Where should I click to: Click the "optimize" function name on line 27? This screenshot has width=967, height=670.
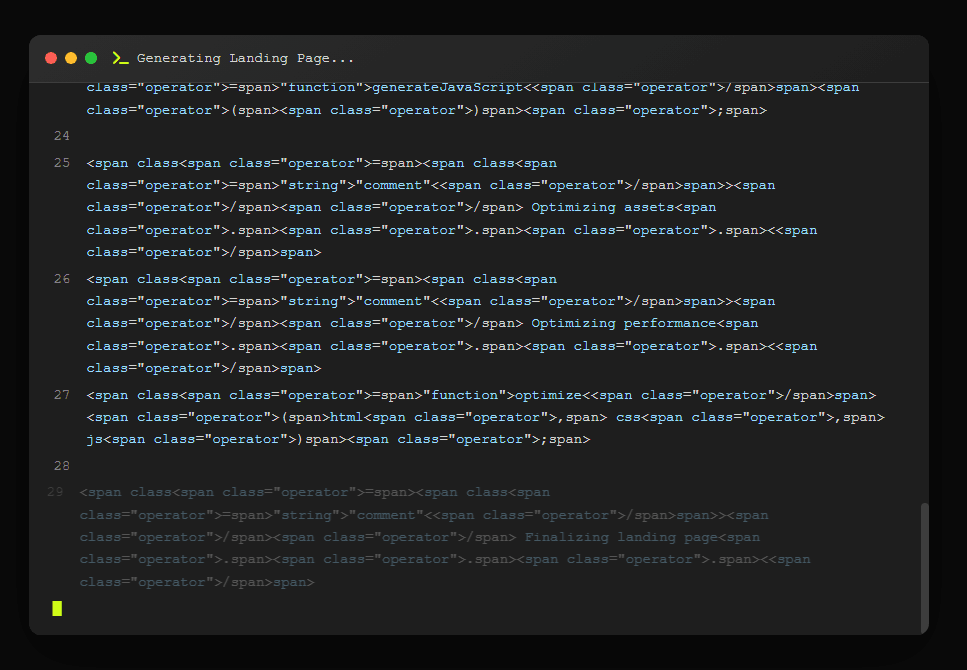(548, 395)
